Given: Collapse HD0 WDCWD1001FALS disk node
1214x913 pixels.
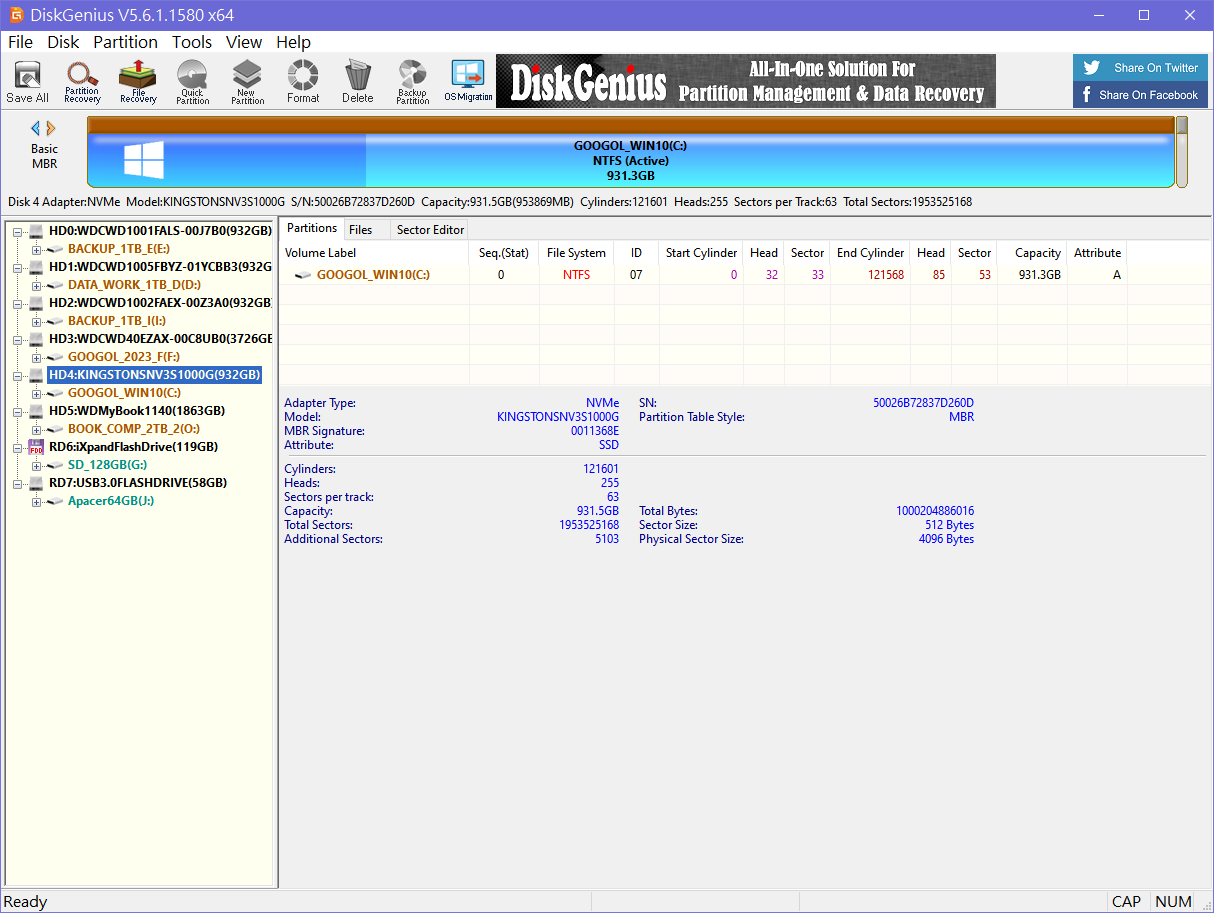Looking at the screenshot, I should [x=18, y=231].
